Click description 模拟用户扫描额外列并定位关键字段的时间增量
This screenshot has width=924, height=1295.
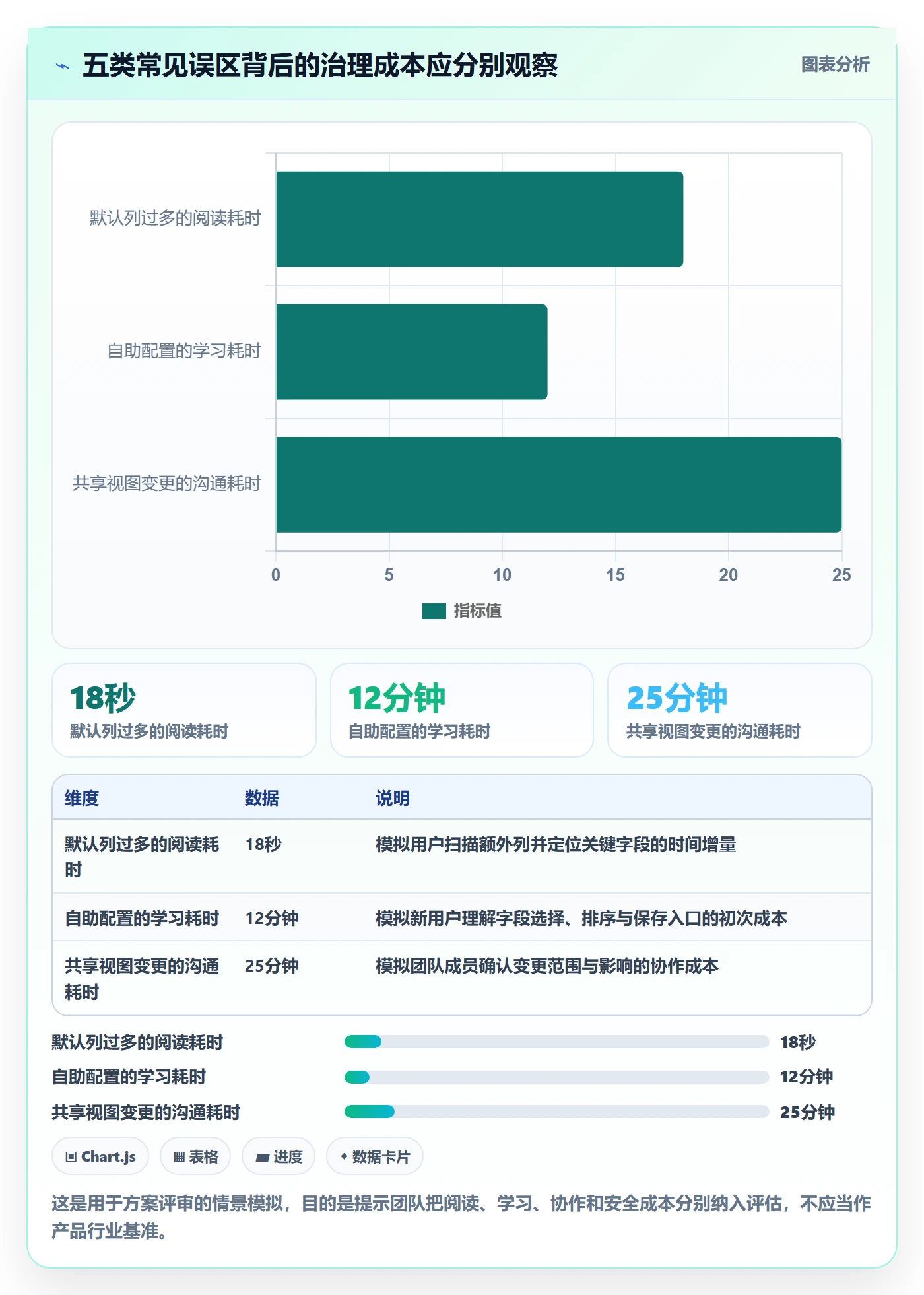(556, 844)
